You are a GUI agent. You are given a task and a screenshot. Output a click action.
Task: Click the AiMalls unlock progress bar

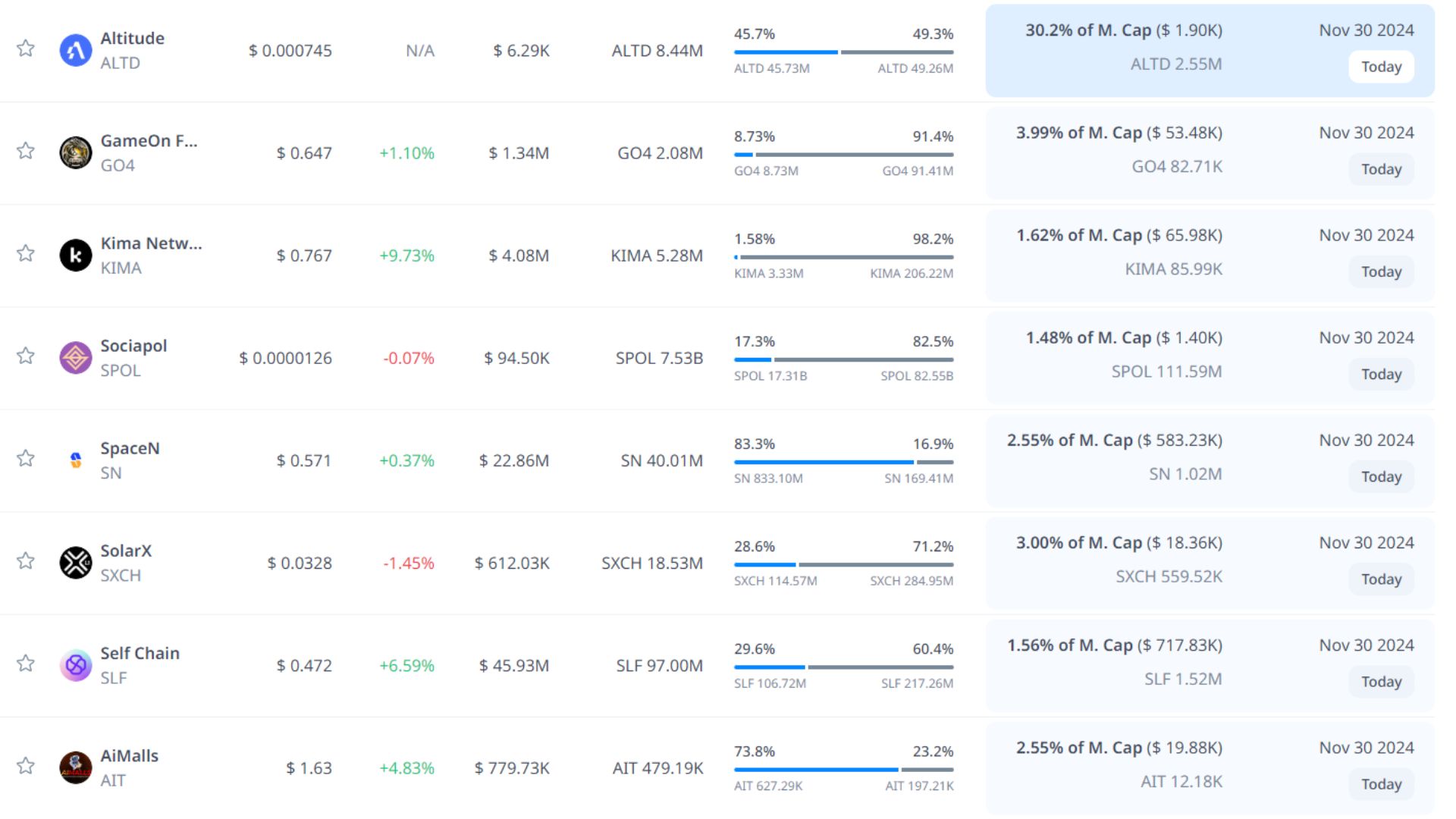pos(843,770)
